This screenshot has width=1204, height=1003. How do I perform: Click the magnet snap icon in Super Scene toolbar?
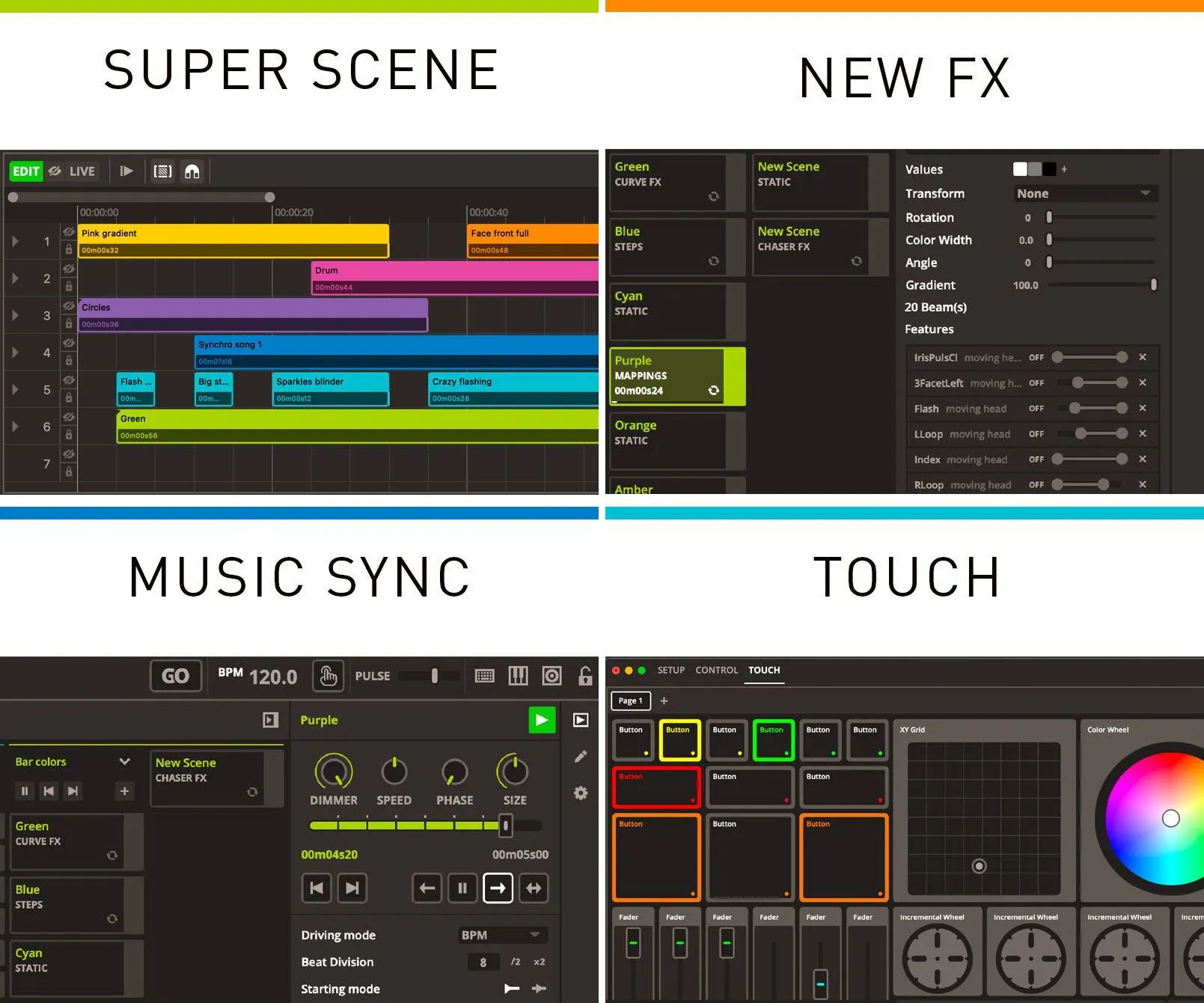point(192,171)
